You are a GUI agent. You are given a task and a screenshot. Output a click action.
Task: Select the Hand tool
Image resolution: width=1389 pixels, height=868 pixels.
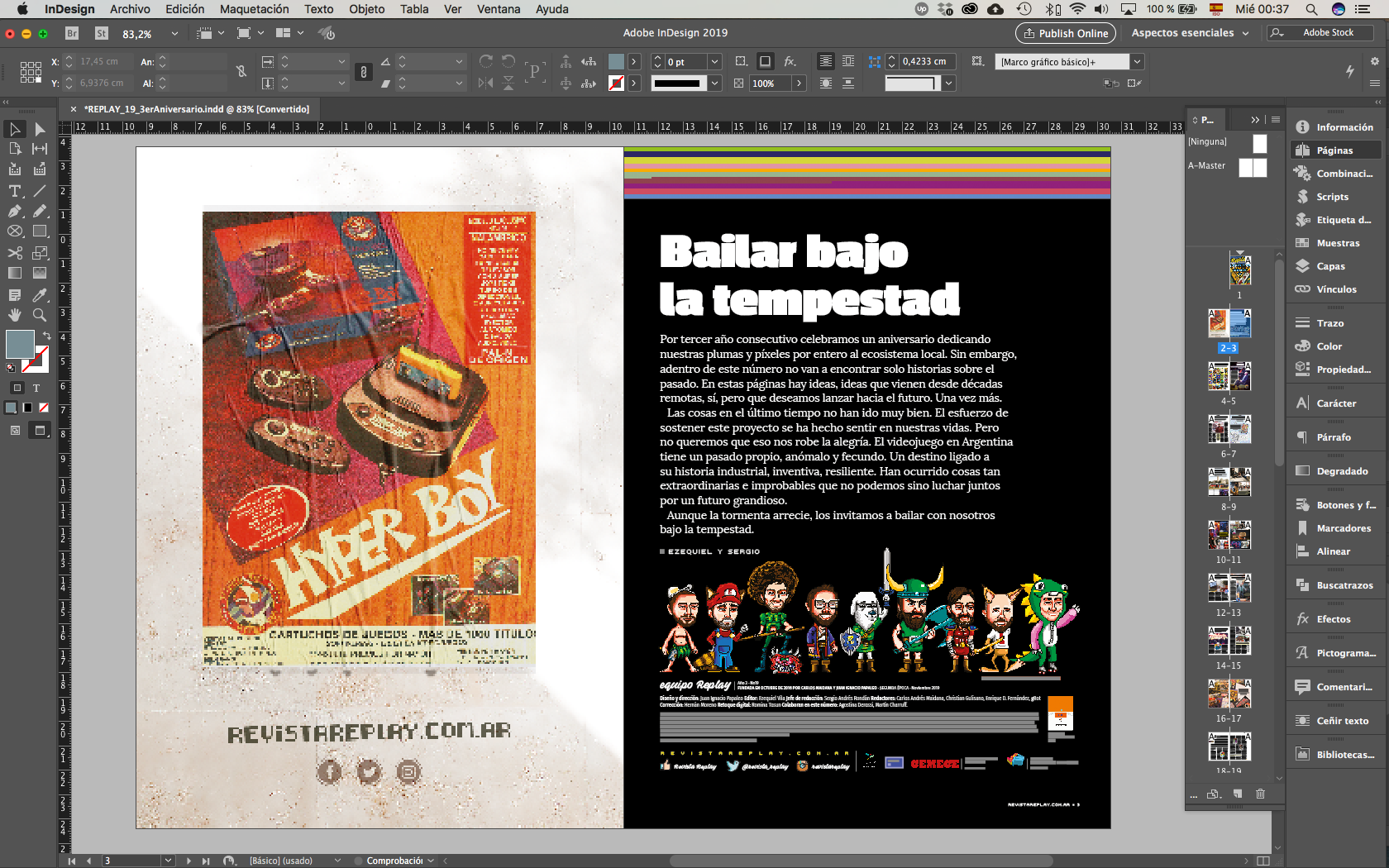[x=15, y=315]
